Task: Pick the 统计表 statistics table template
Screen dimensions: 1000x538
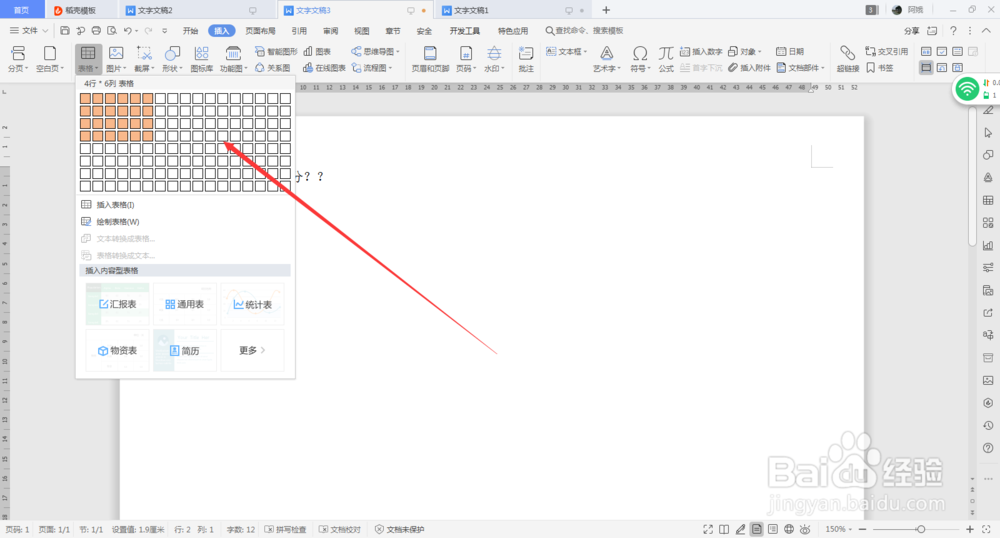Action: click(253, 305)
